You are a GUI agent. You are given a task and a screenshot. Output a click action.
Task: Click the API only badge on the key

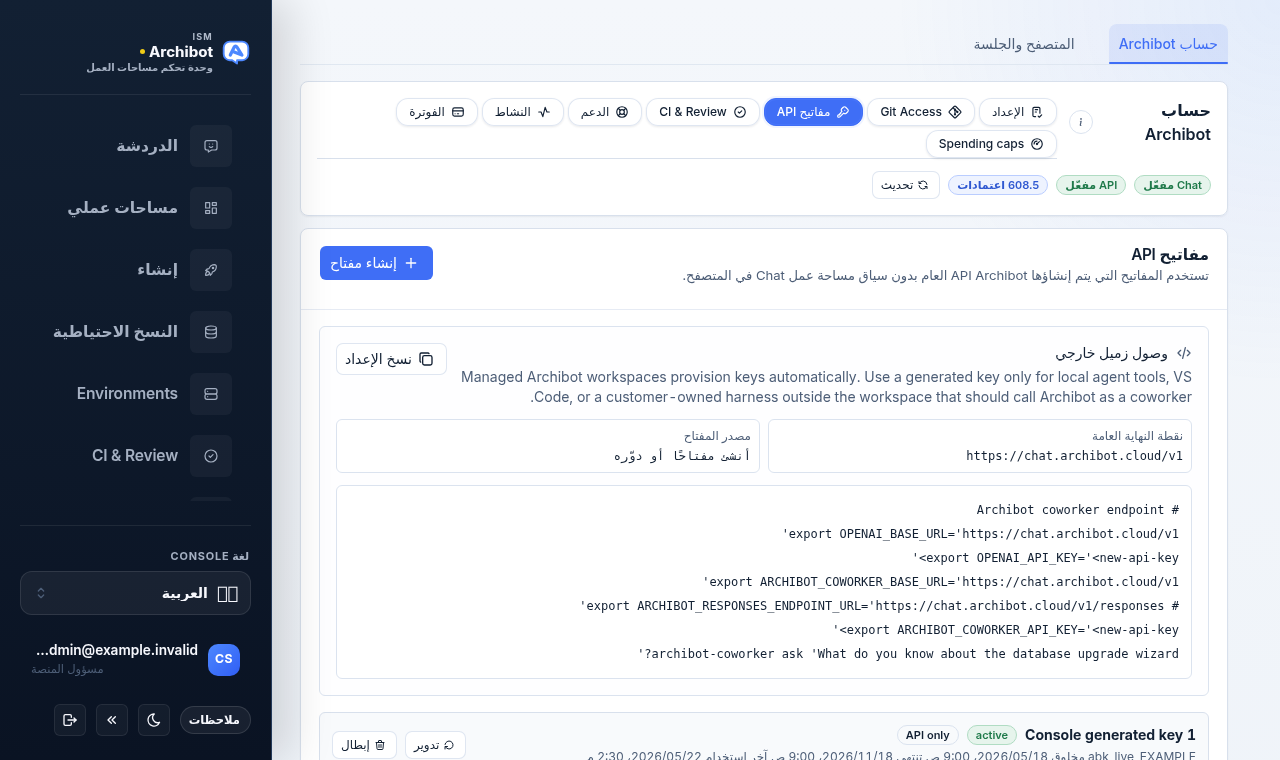point(928,735)
